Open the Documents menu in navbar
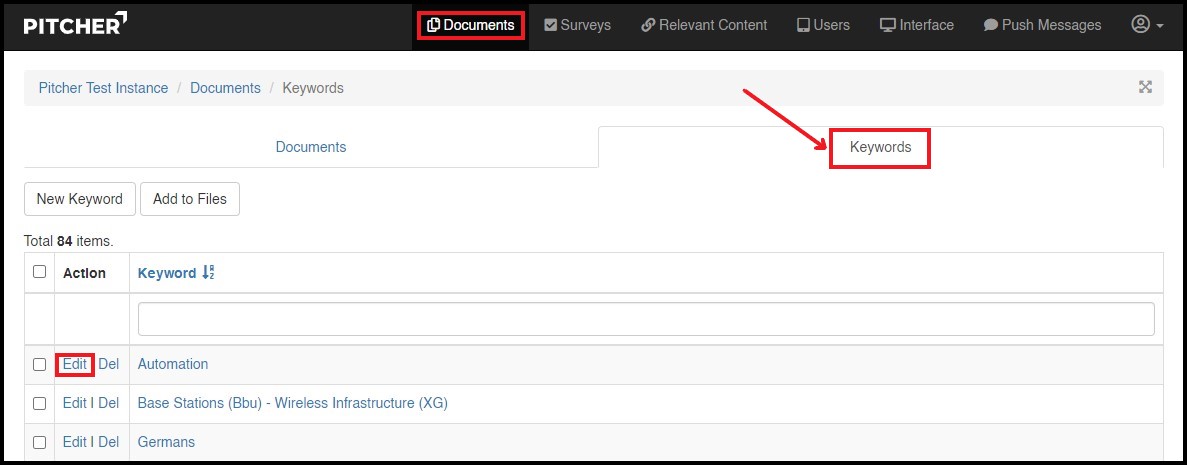Screen dimensions: 1187x465 click(470, 25)
